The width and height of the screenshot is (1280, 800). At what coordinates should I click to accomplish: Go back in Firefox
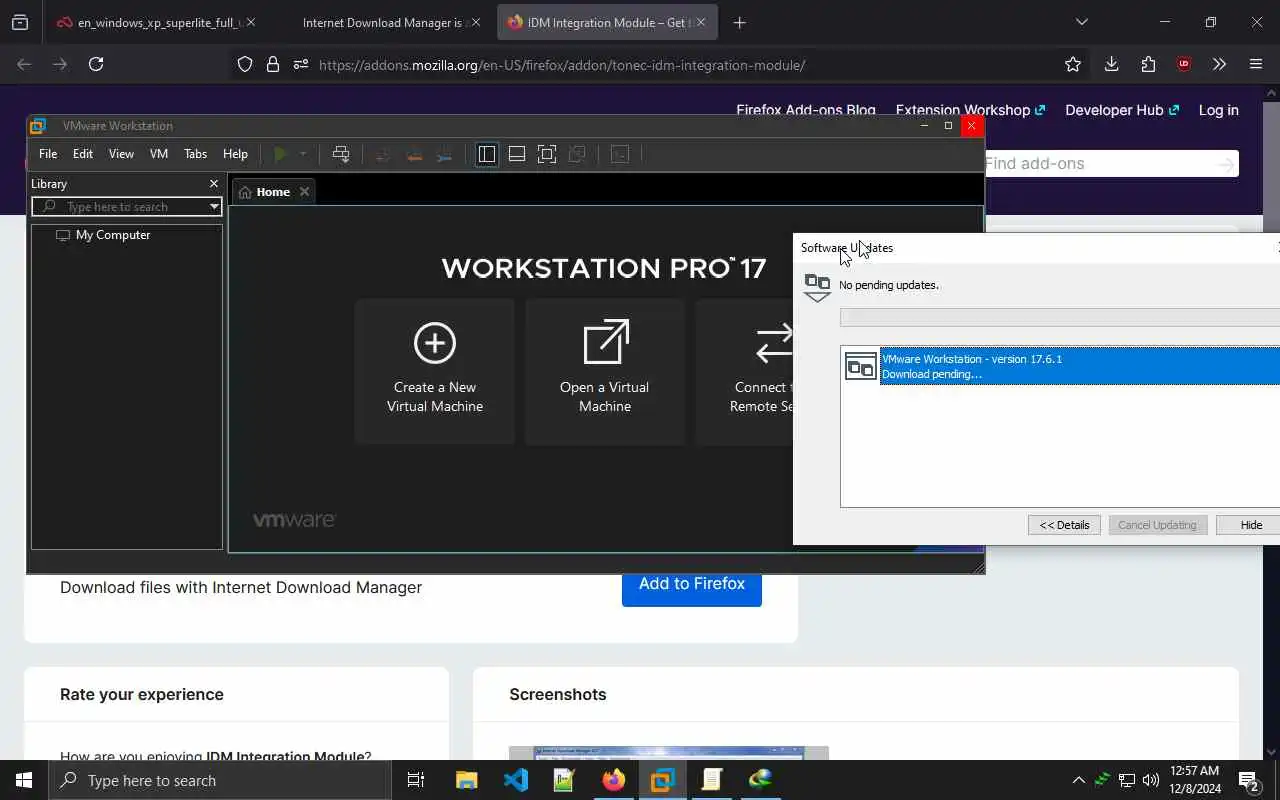tap(24, 64)
